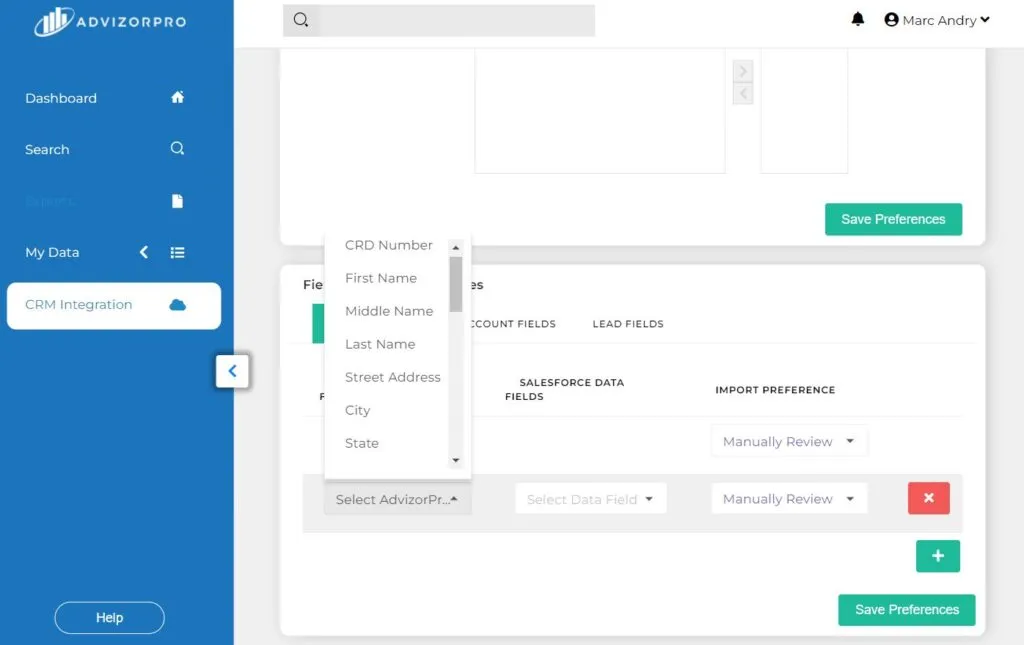Click the lower Save Preferences button

906,609
